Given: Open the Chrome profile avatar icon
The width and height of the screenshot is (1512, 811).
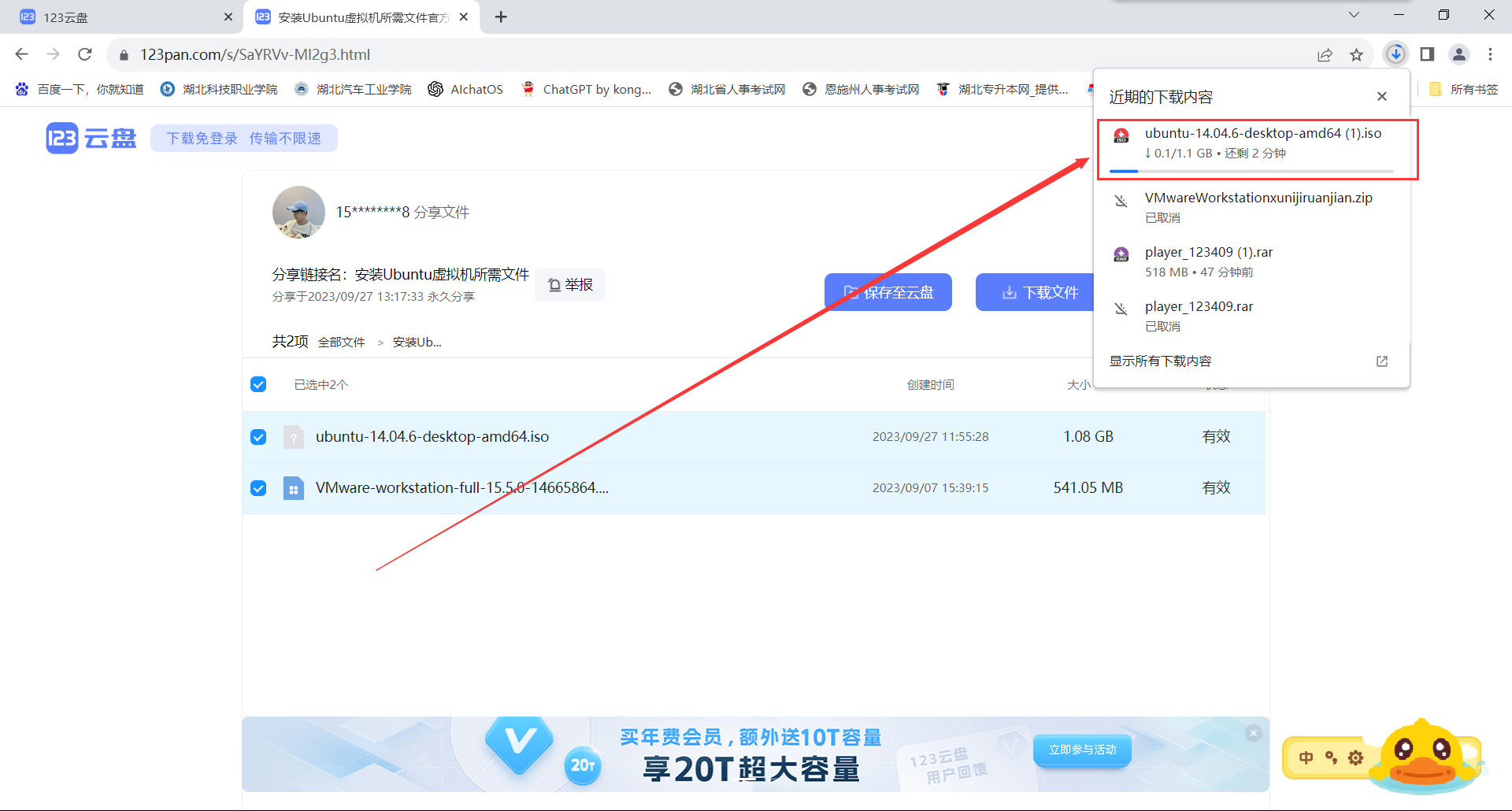Looking at the screenshot, I should pos(1458,54).
